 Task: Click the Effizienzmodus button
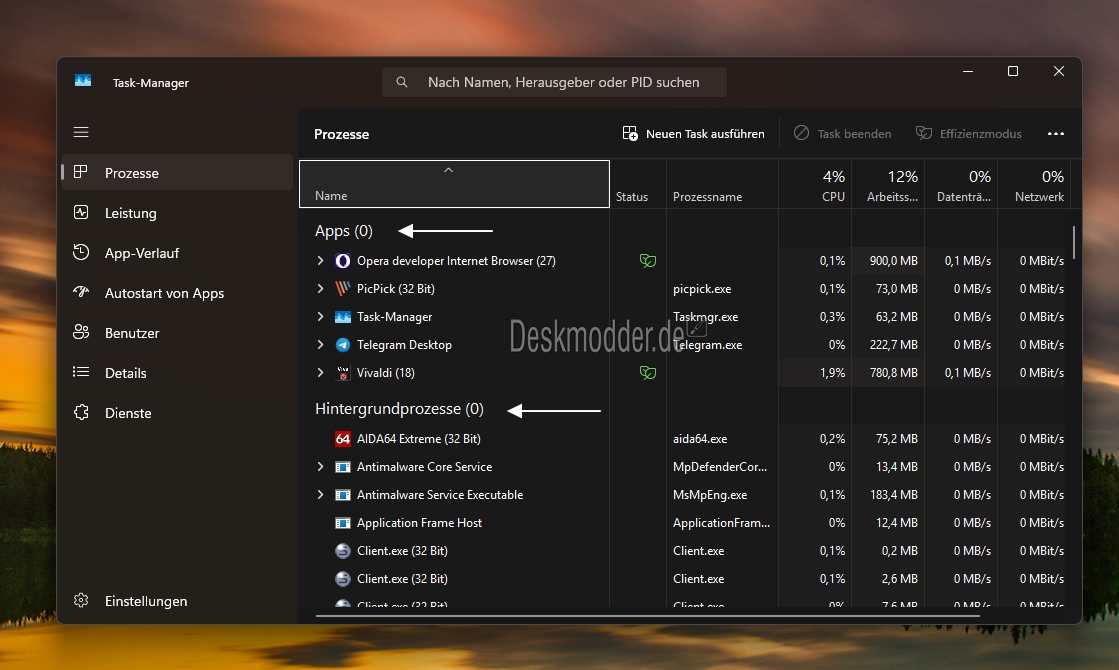tap(968, 133)
